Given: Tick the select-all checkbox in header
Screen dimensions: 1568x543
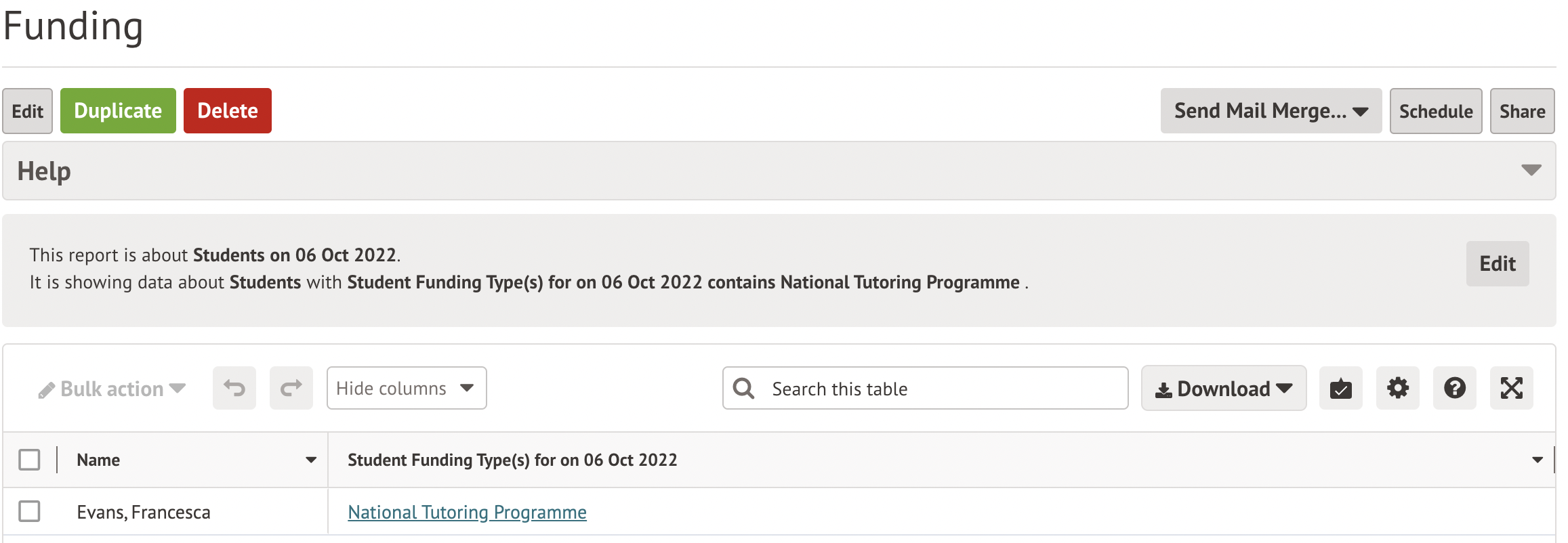Looking at the screenshot, I should tap(30, 460).
